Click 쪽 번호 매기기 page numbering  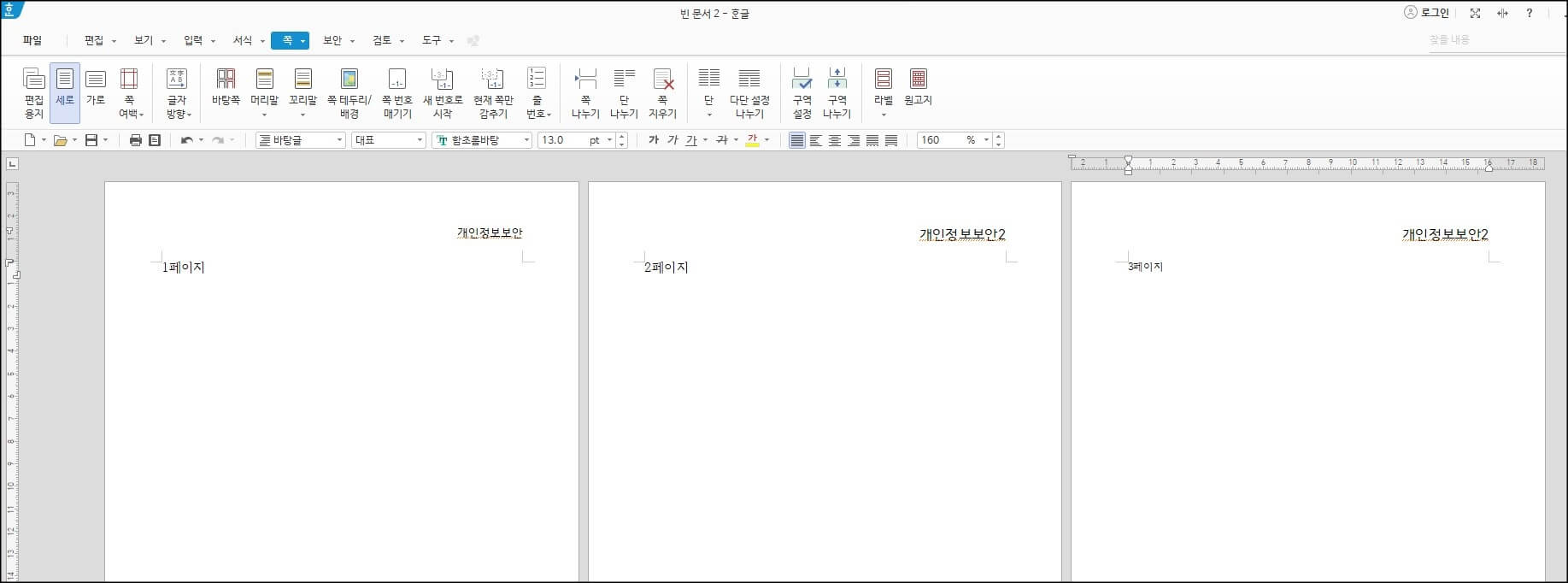click(397, 93)
